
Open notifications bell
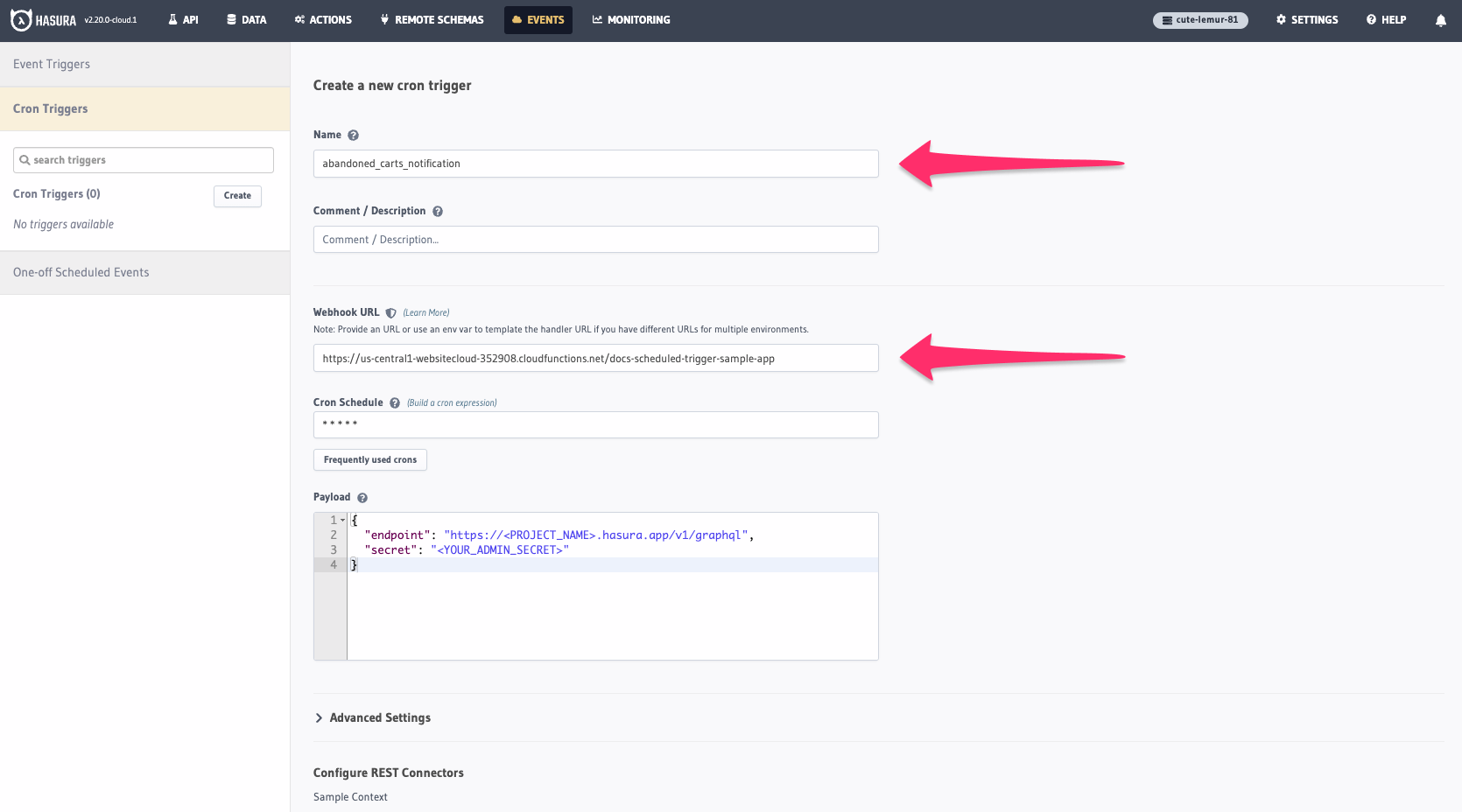[x=1440, y=19]
